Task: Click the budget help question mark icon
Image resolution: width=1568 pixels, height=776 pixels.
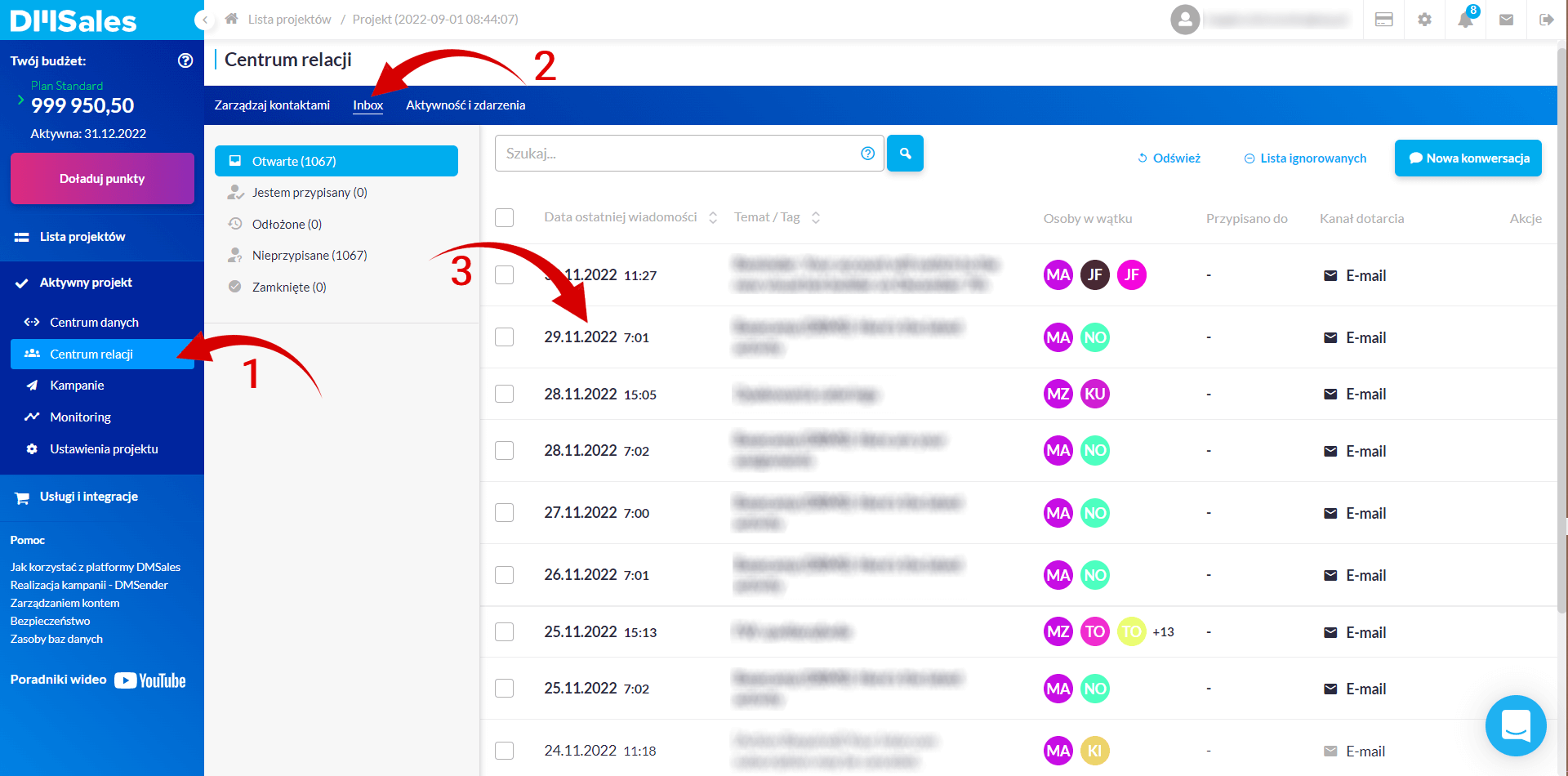Action: tap(185, 60)
